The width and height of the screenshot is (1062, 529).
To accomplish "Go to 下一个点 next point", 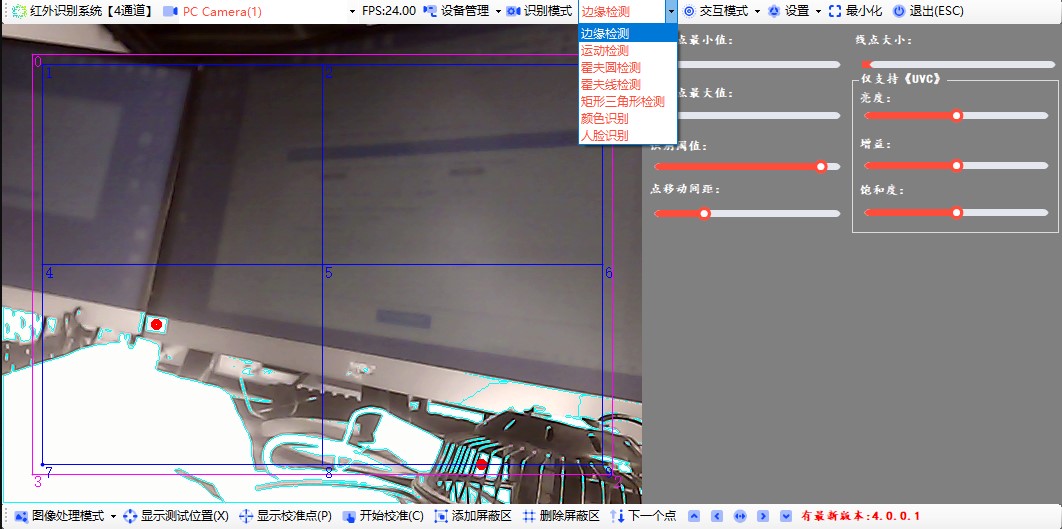I will pos(643,516).
